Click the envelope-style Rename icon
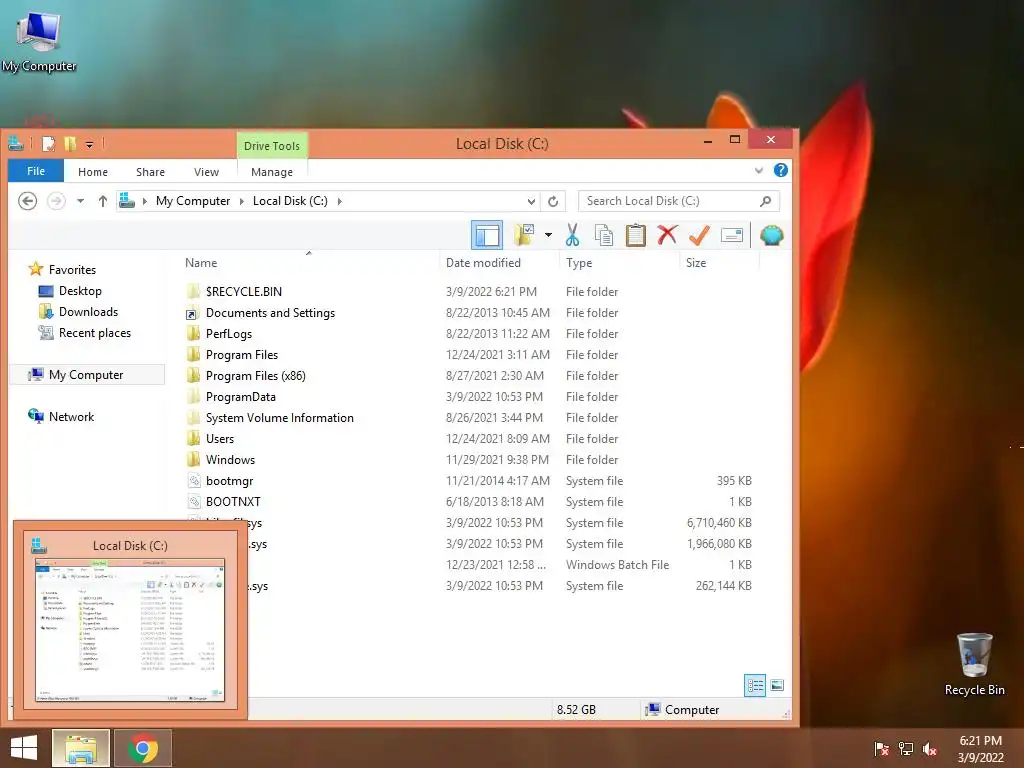1024x768 pixels. (x=731, y=235)
